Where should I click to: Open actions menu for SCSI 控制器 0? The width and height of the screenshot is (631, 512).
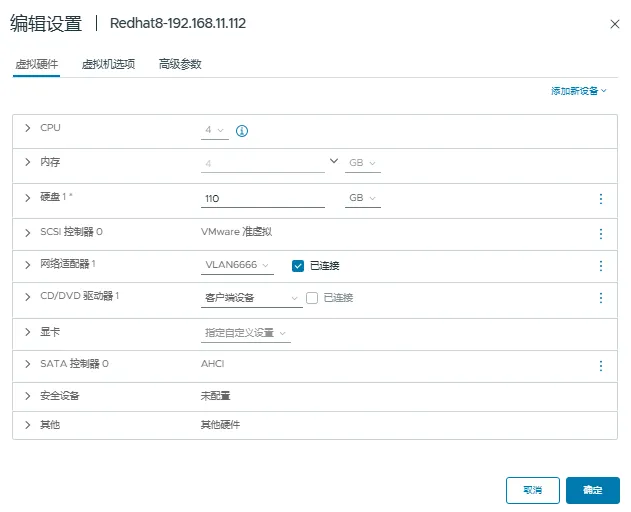[601, 234]
